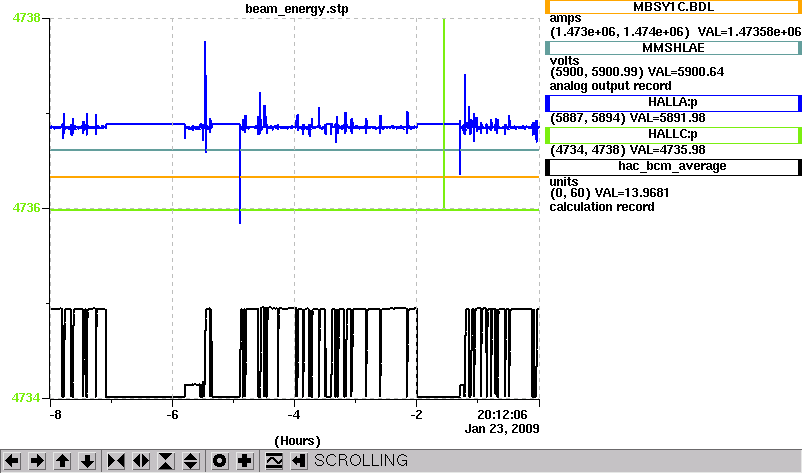Click the 4734 y-axis label
The height and width of the screenshot is (473, 802).
click(26, 398)
